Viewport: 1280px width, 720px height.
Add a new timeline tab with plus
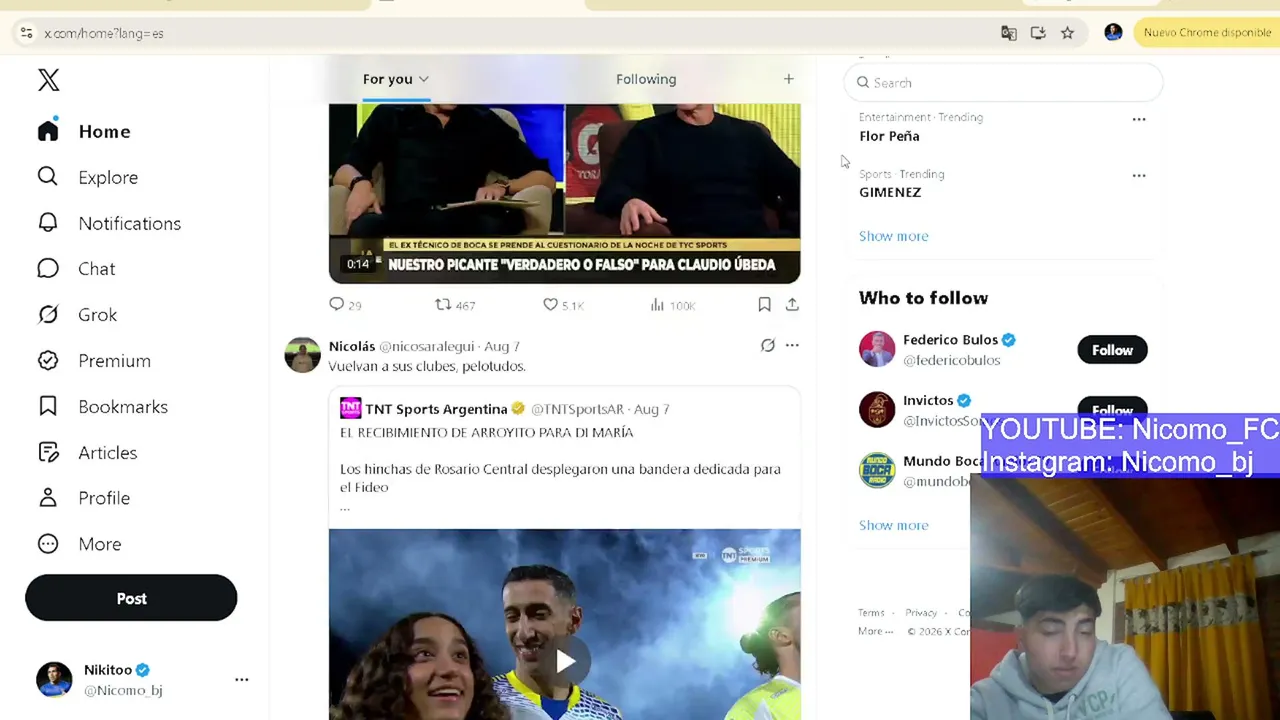coord(788,79)
